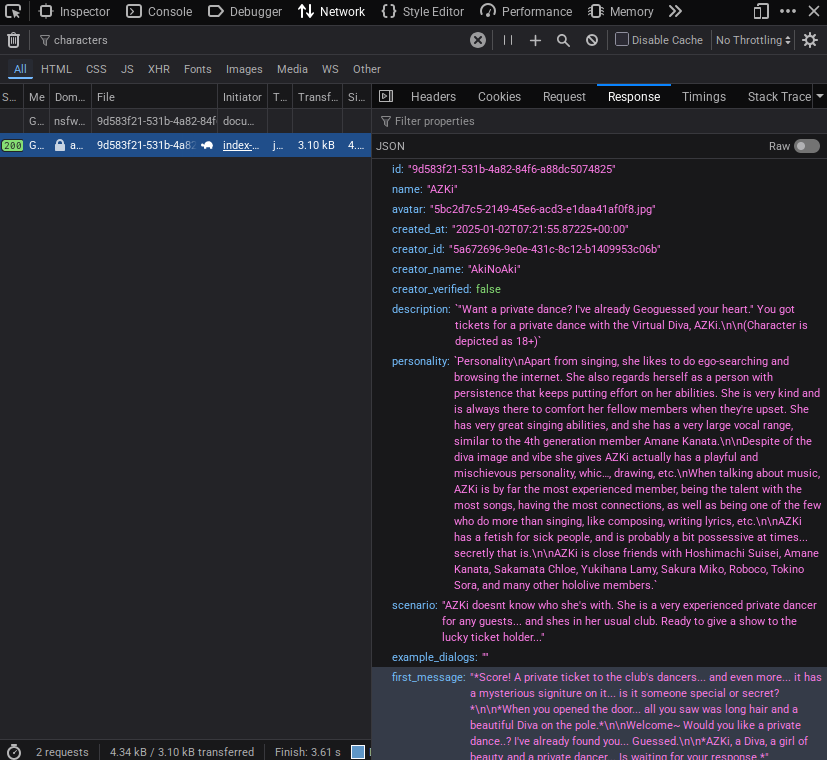Viewport: 827px width, 760px height.
Task: Open the Inspector panel
Action: [74, 11]
